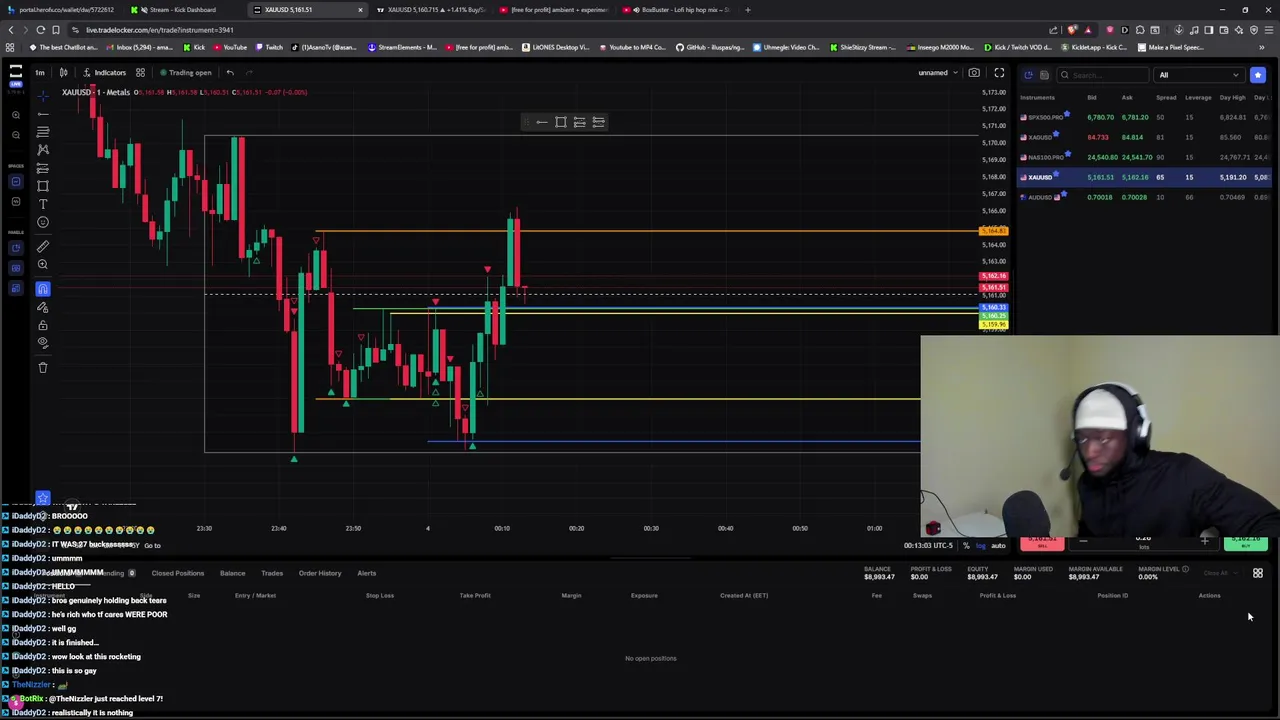Click the instrument Search field
Image resolution: width=1280 pixels, height=720 pixels.
pos(1103,75)
